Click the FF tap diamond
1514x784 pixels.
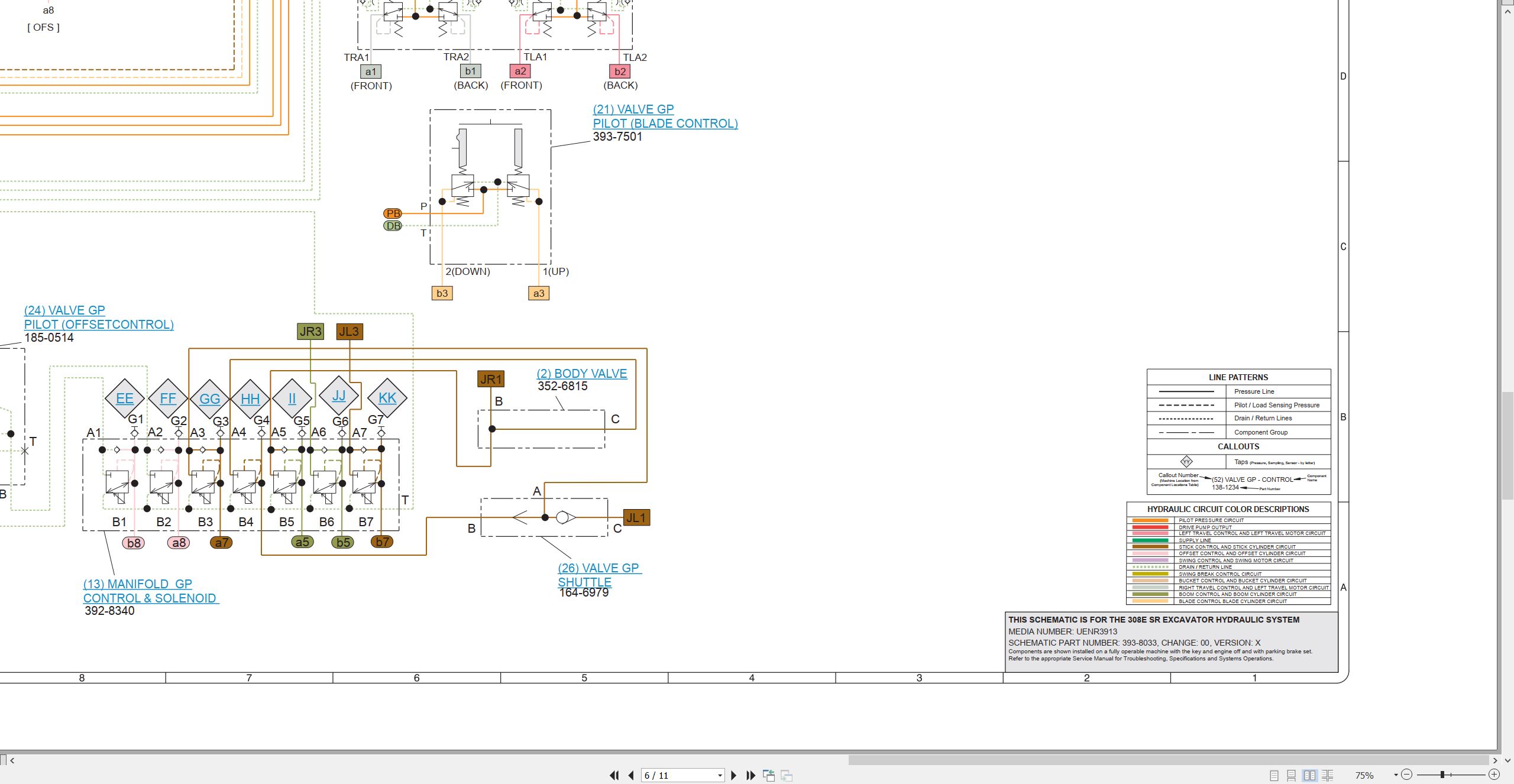coord(168,399)
